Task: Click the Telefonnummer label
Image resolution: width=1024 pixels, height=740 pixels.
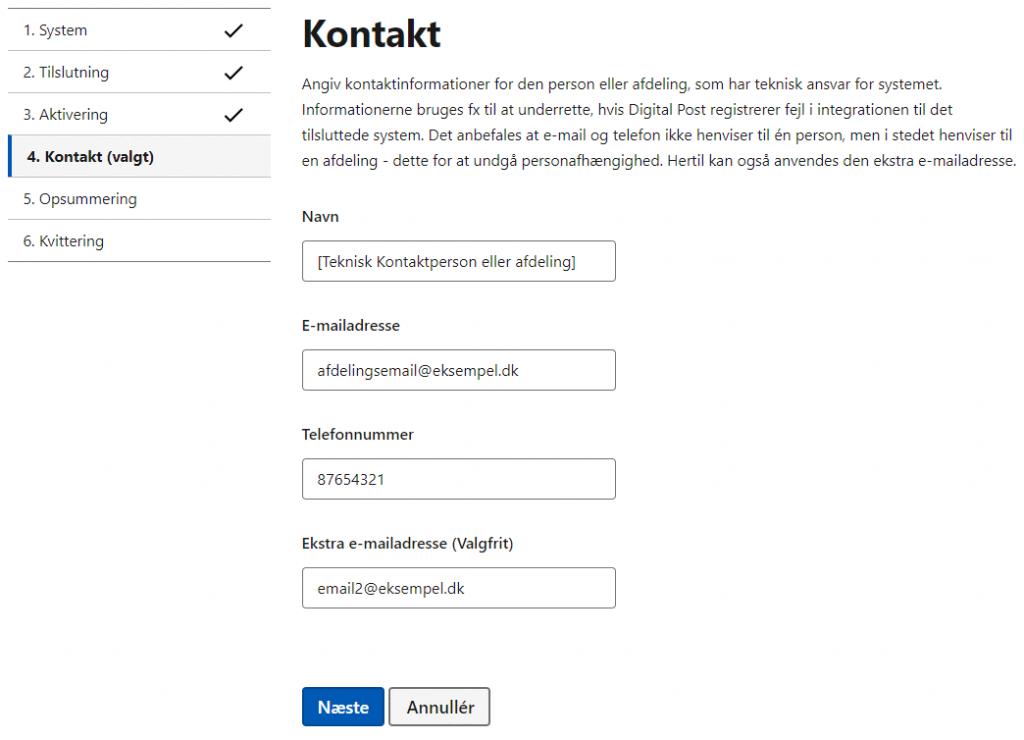Action: (357, 435)
